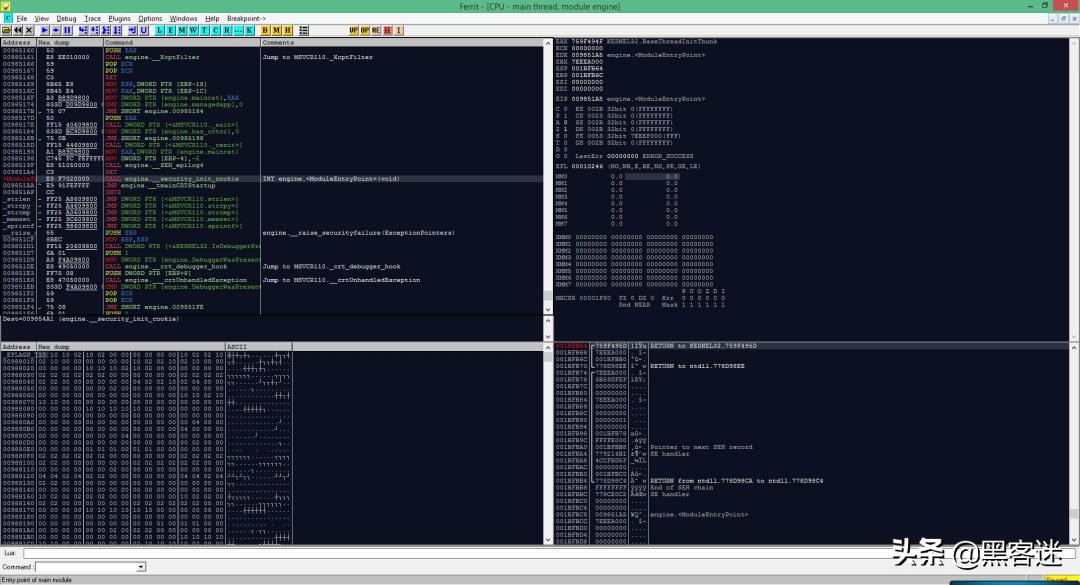Open Threads window via T icon

204,30
